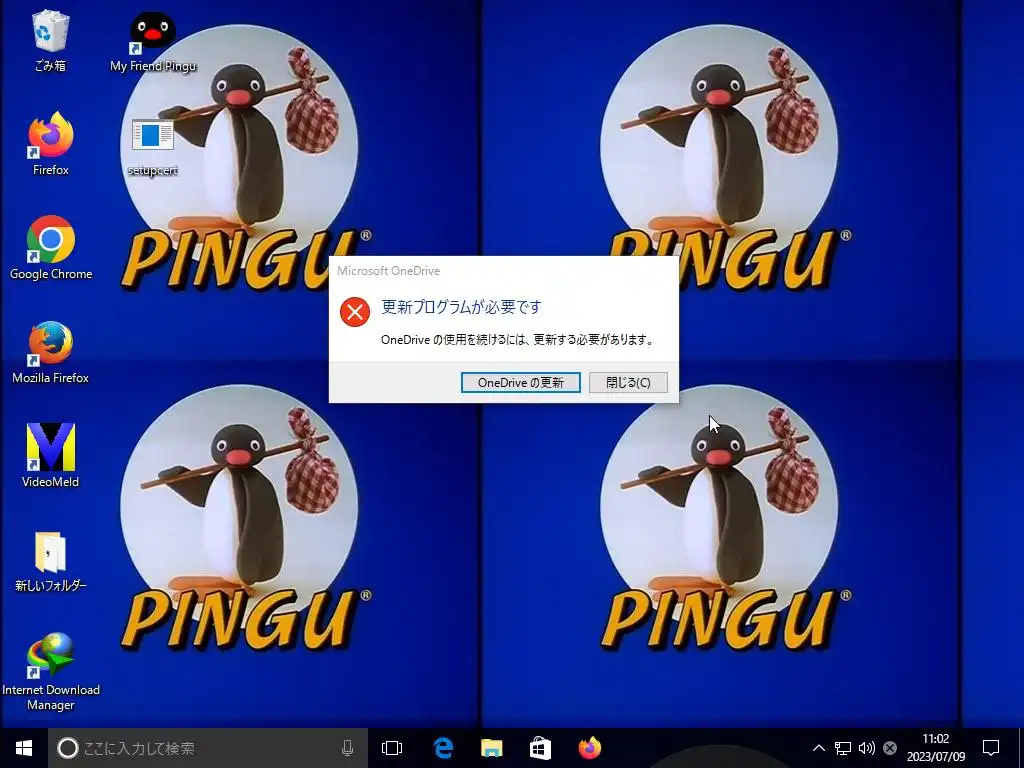Click the OneDrive の使用を続けるには message text

pyautogui.click(x=517, y=340)
